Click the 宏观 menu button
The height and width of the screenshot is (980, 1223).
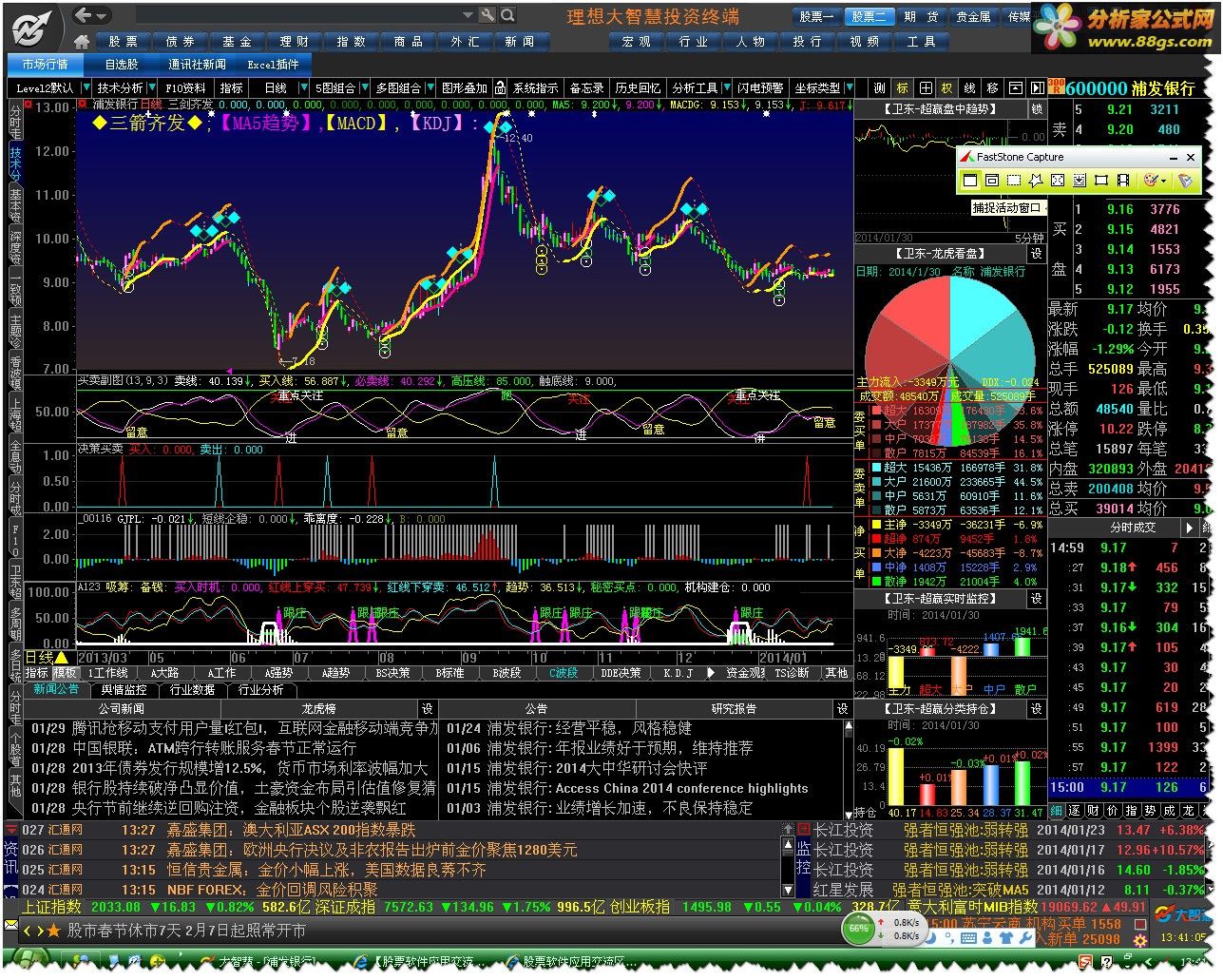(x=636, y=42)
